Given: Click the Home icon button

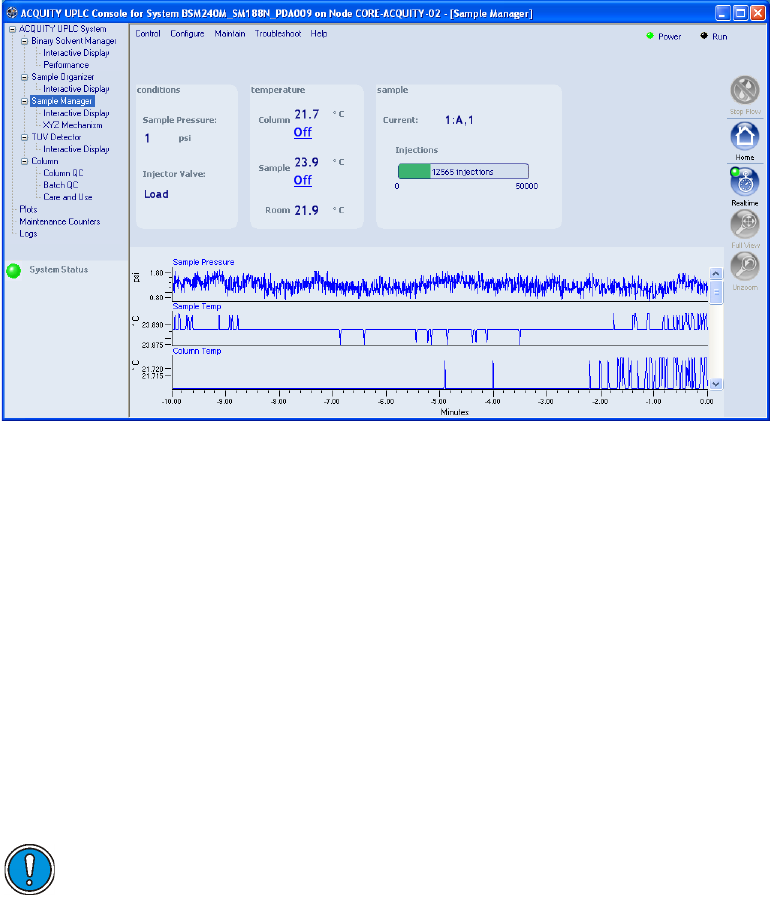Looking at the screenshot, I should pos(745,136).
